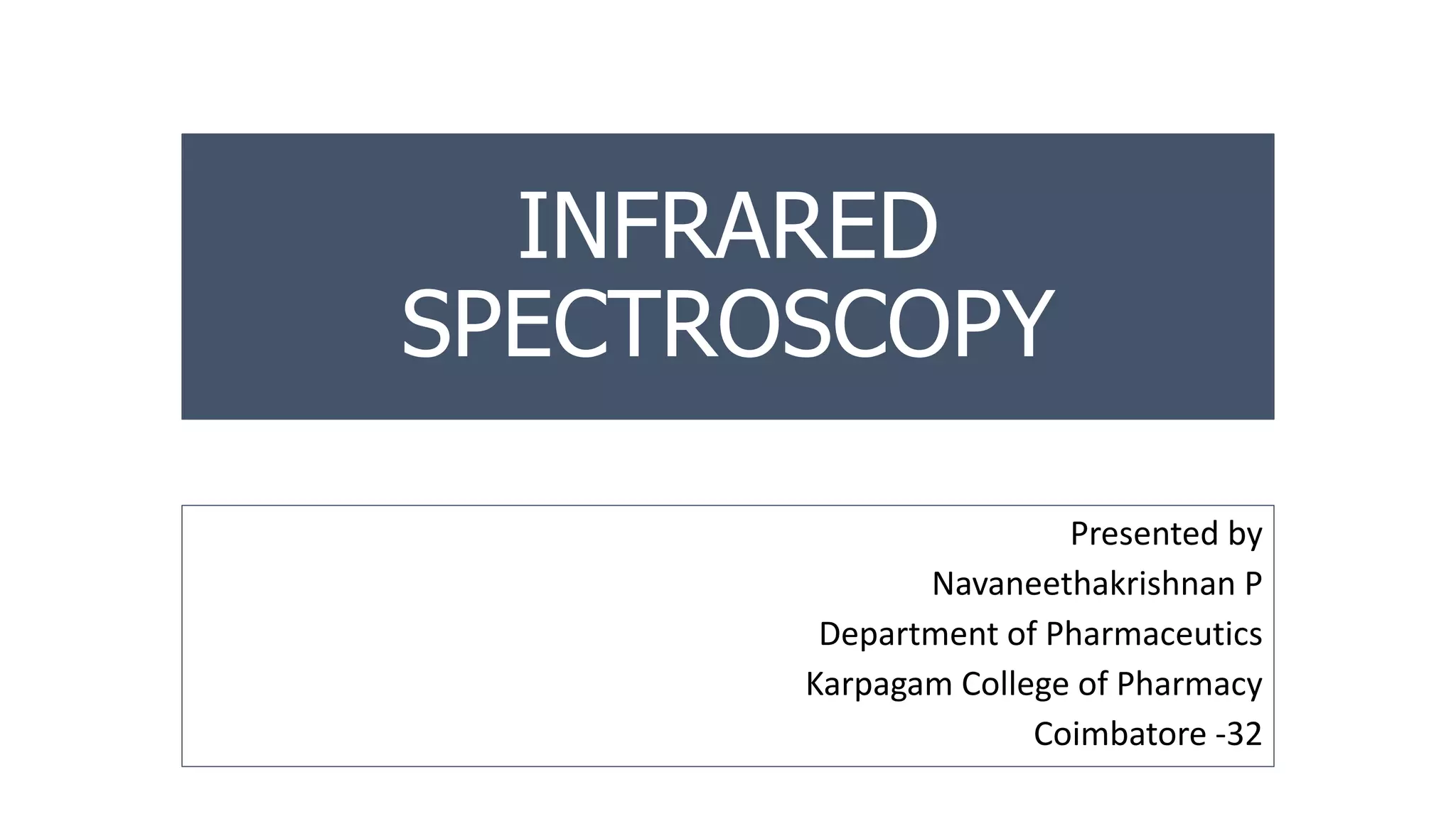Select the word Coimbatore
This screenshot has width=1456, height=819.
(1120, 734)
